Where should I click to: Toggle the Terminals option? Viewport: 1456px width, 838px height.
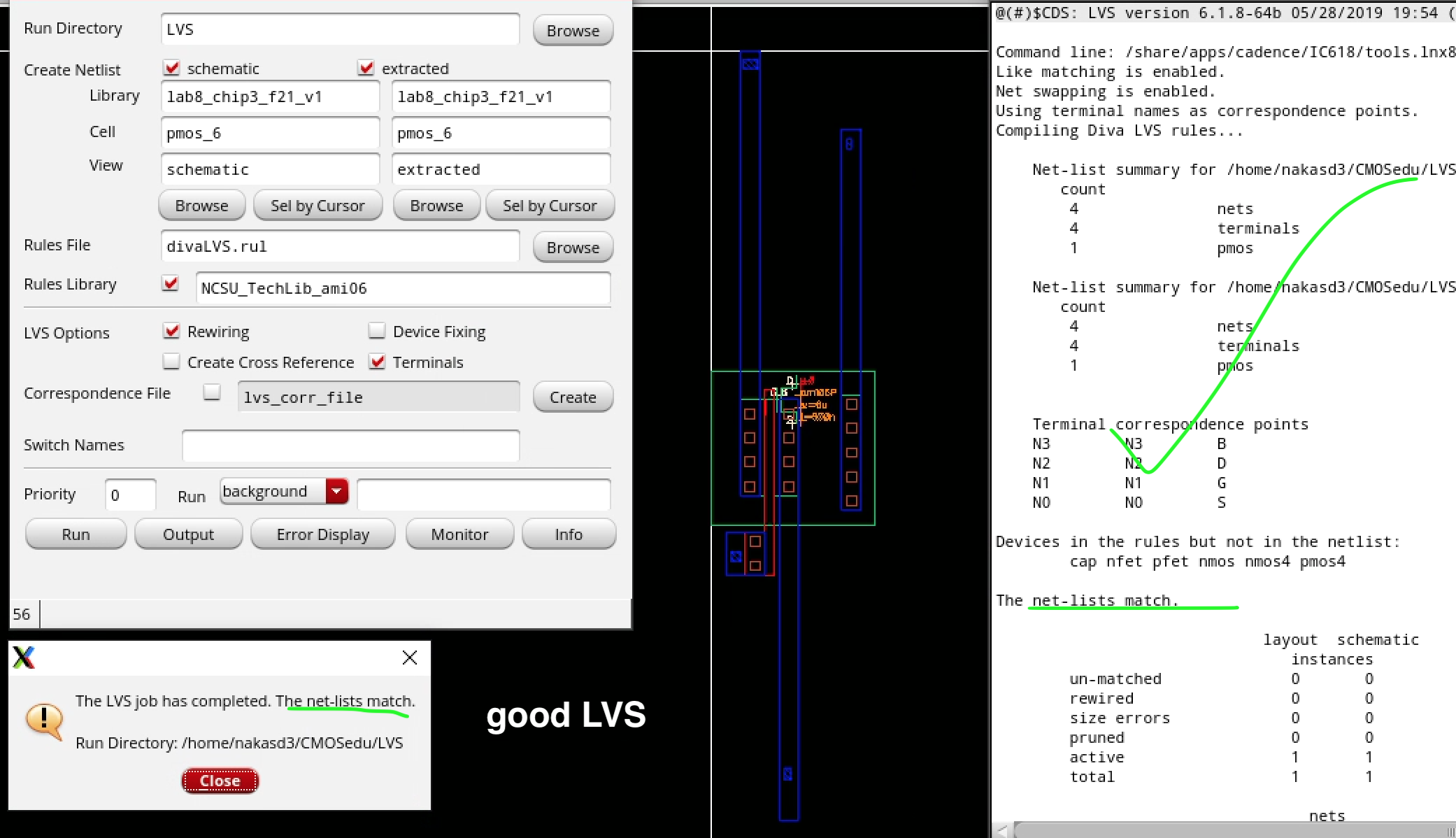[377, 362]
